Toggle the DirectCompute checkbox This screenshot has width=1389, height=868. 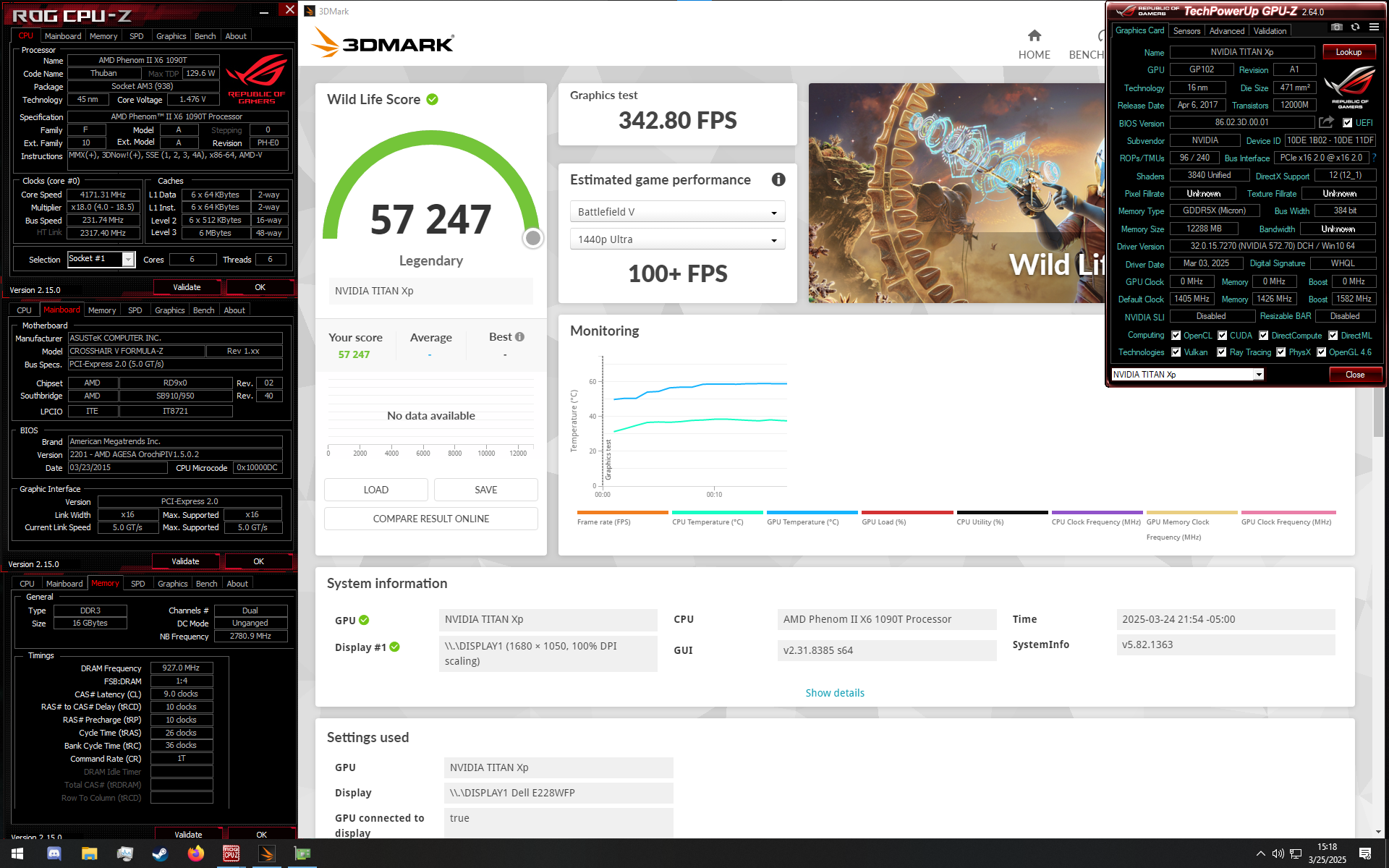(x=1264, y=336)
